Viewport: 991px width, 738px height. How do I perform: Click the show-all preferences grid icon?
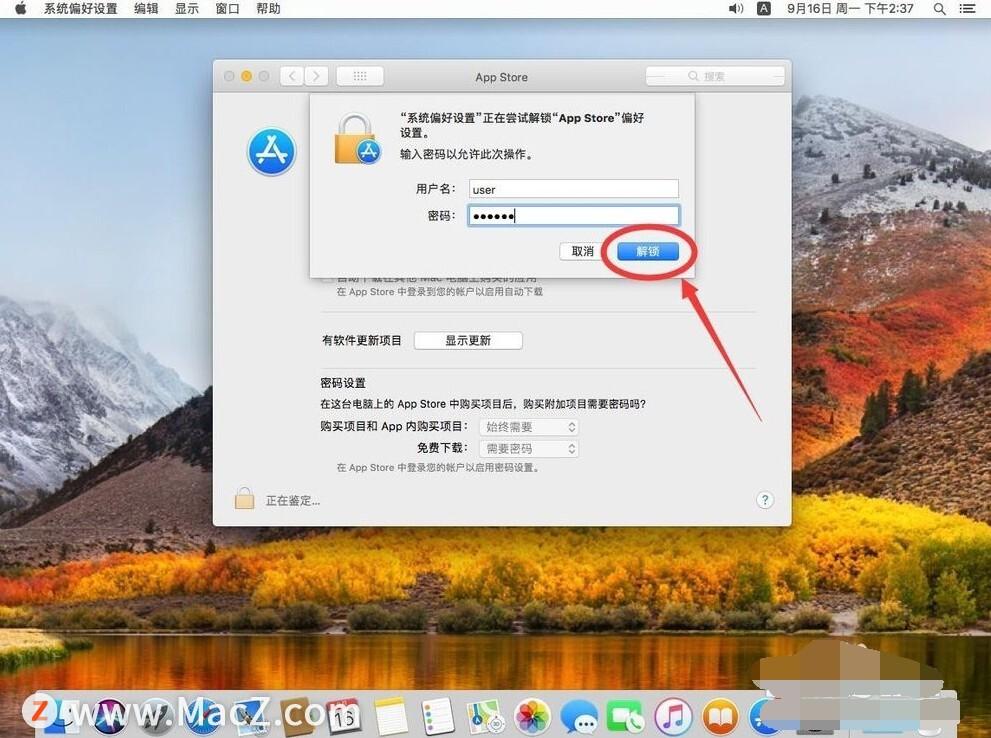tap(359, 76)
